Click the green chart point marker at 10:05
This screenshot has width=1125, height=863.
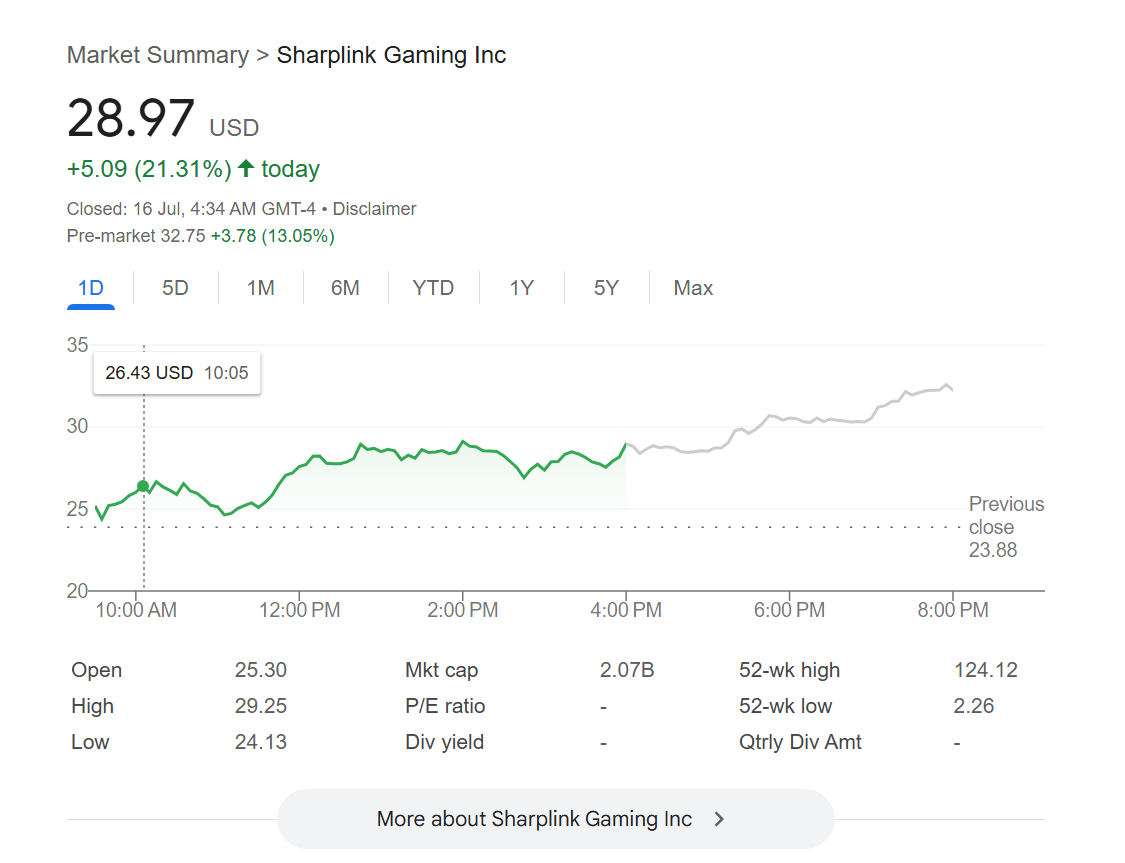tap(143, 486)
